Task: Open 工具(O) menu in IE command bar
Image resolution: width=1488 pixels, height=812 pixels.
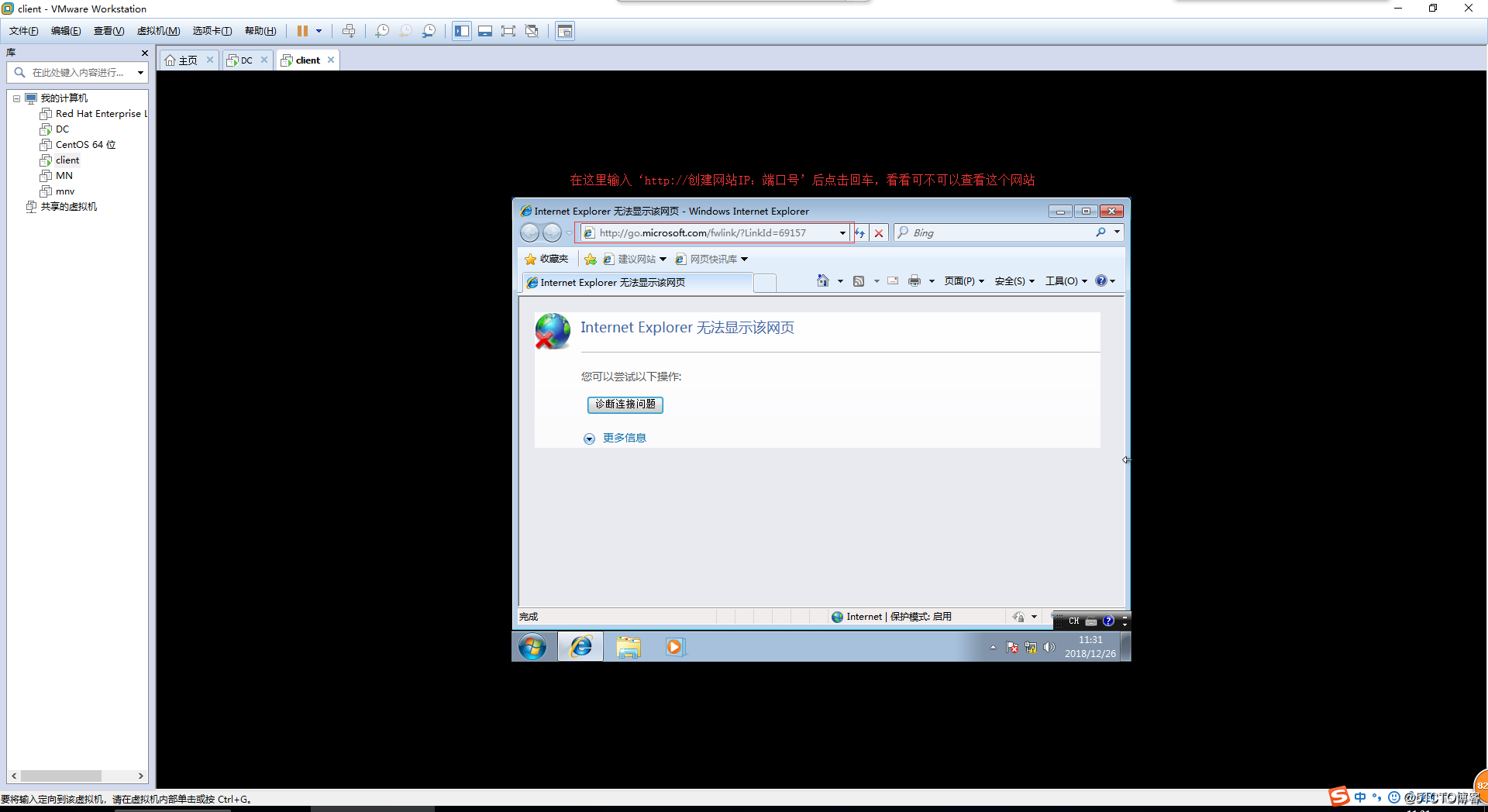Action: [x=1066, y=281]
